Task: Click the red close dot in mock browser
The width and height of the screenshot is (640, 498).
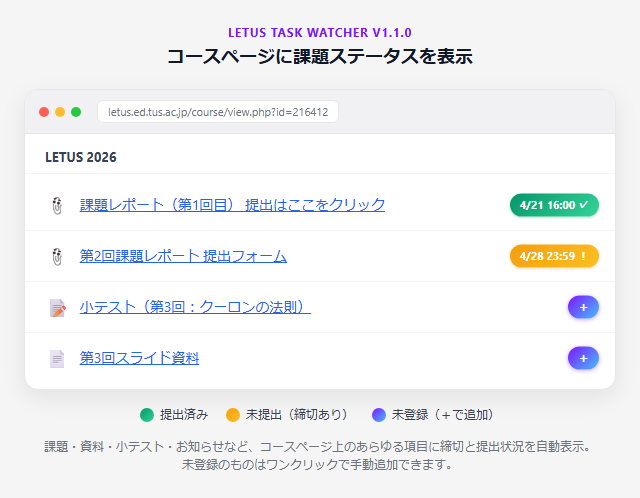Action: [44, 112]
